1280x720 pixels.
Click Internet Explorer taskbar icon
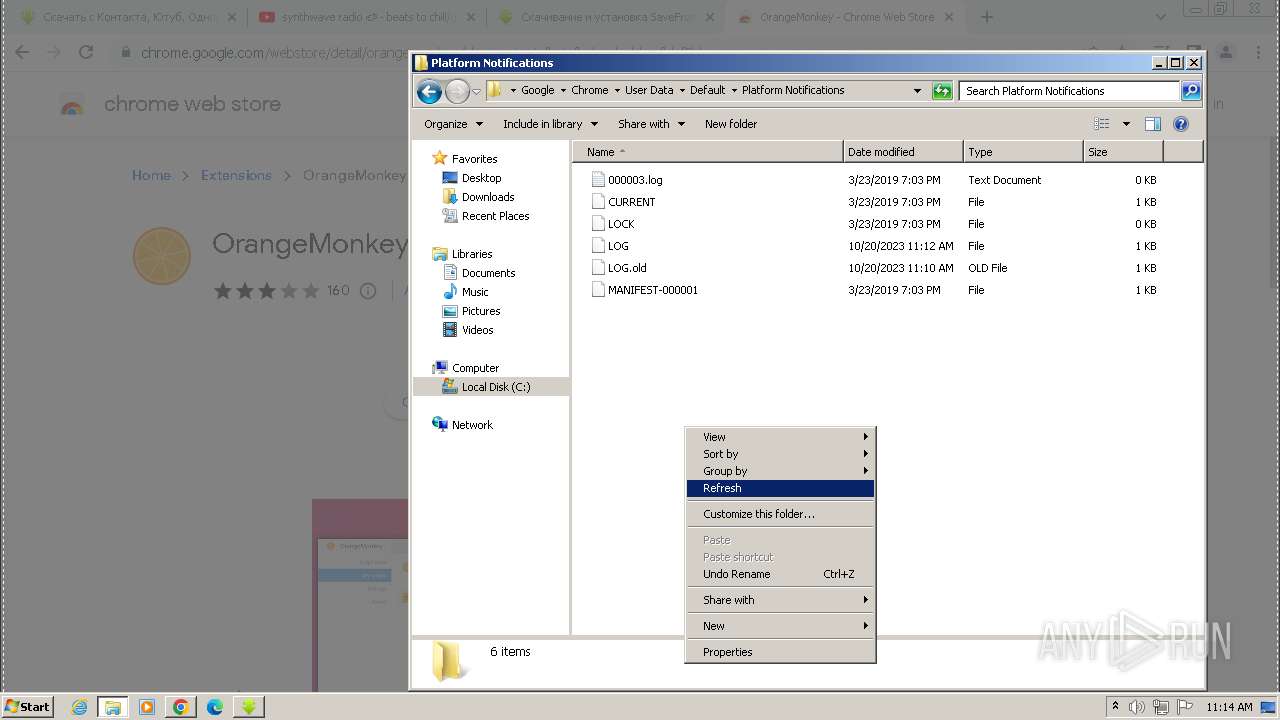79,707
